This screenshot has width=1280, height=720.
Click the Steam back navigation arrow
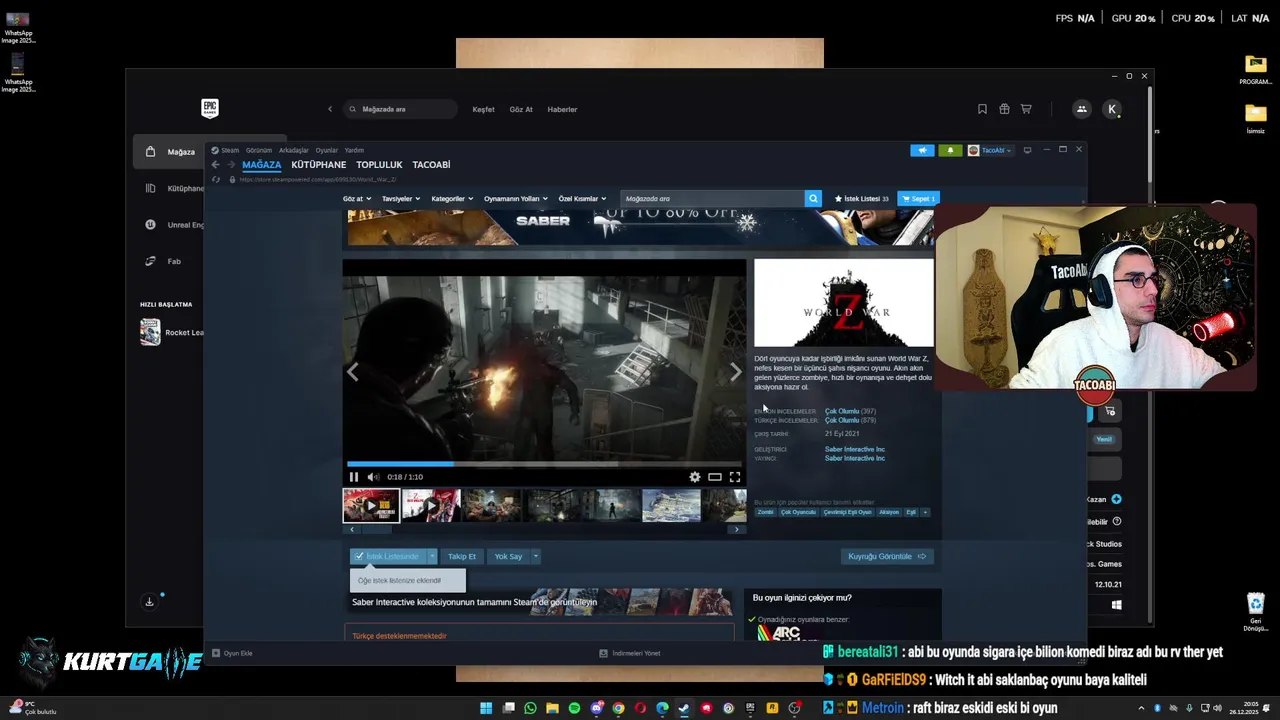coord(215,165)
